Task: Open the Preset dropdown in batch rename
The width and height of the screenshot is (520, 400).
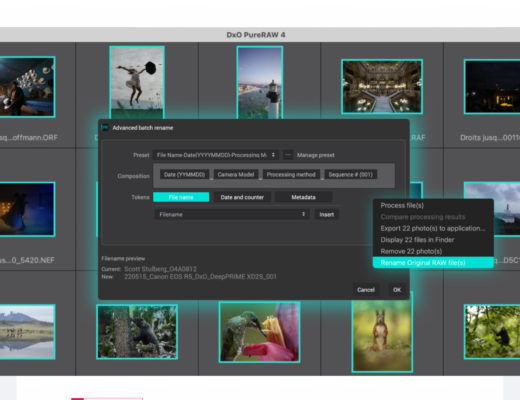Action: [215, 155]
